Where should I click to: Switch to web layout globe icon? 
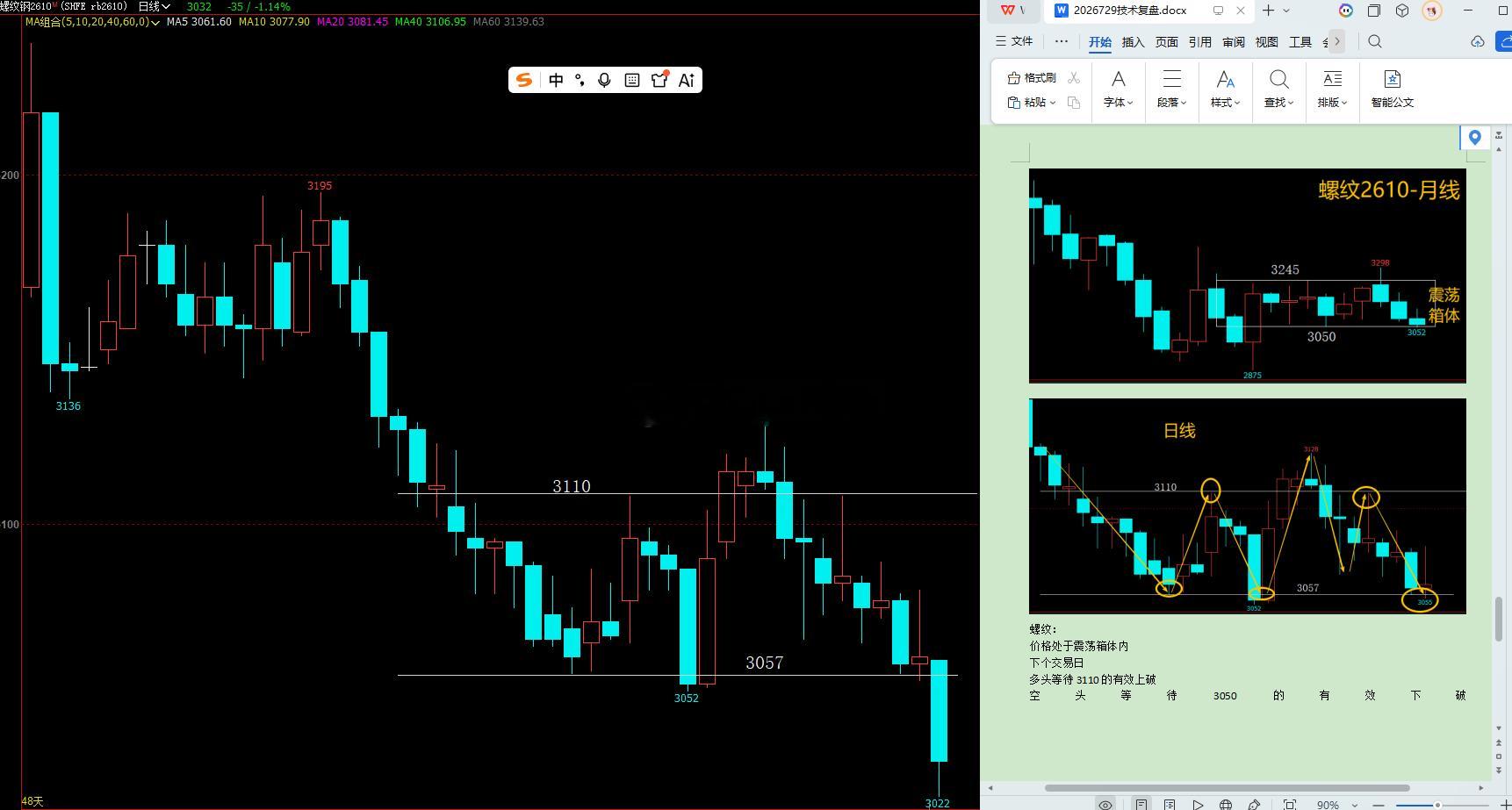pos(1226,804)
